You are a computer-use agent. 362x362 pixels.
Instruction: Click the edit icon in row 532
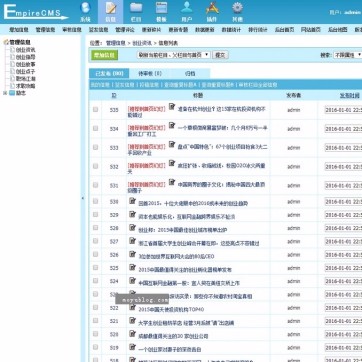(x=172, y=163)
